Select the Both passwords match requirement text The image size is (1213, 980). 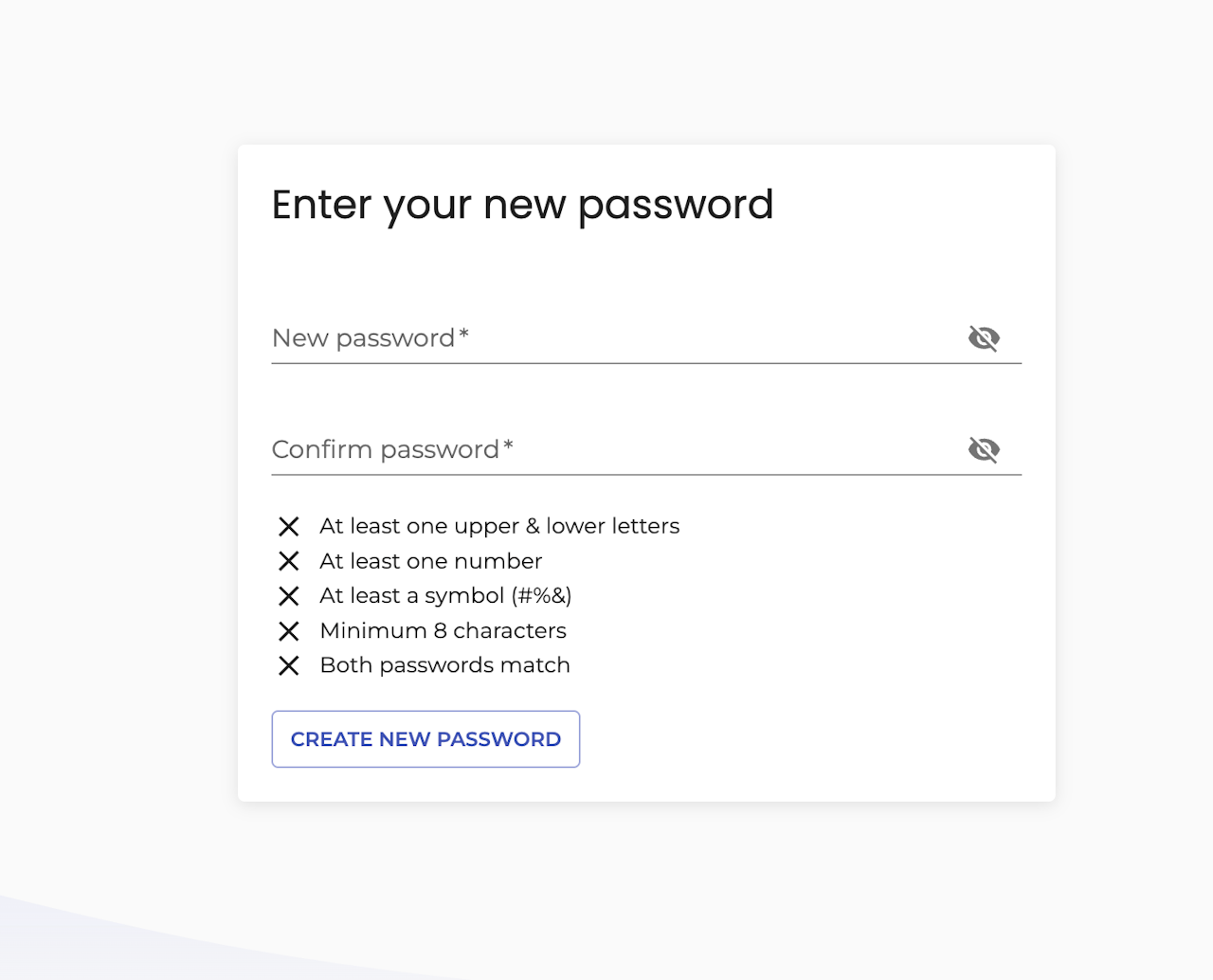click(x=445, y=665)
